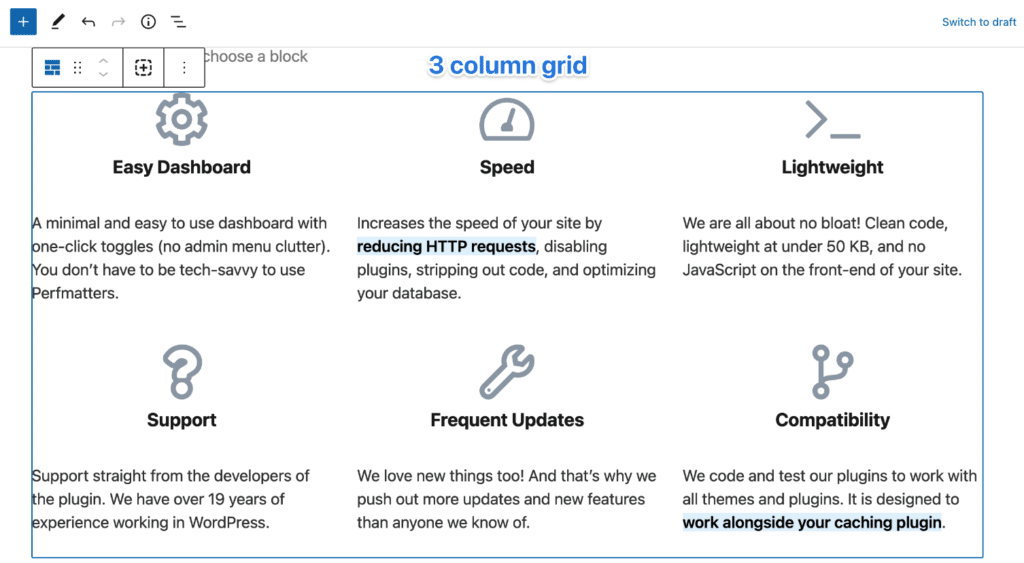Open block options three-dot menu
Image resolution: width=1024 pixels, height=563 pixels.
pos(184,67)
